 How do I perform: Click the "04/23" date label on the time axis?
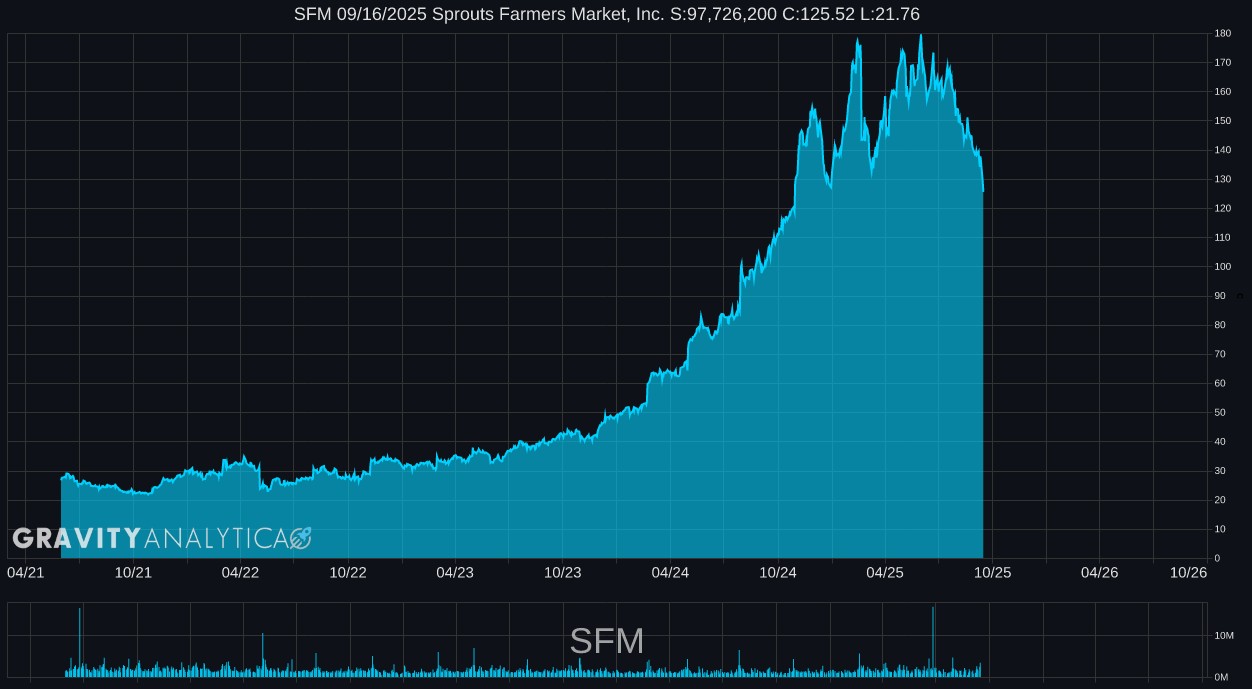click(455, 572)
